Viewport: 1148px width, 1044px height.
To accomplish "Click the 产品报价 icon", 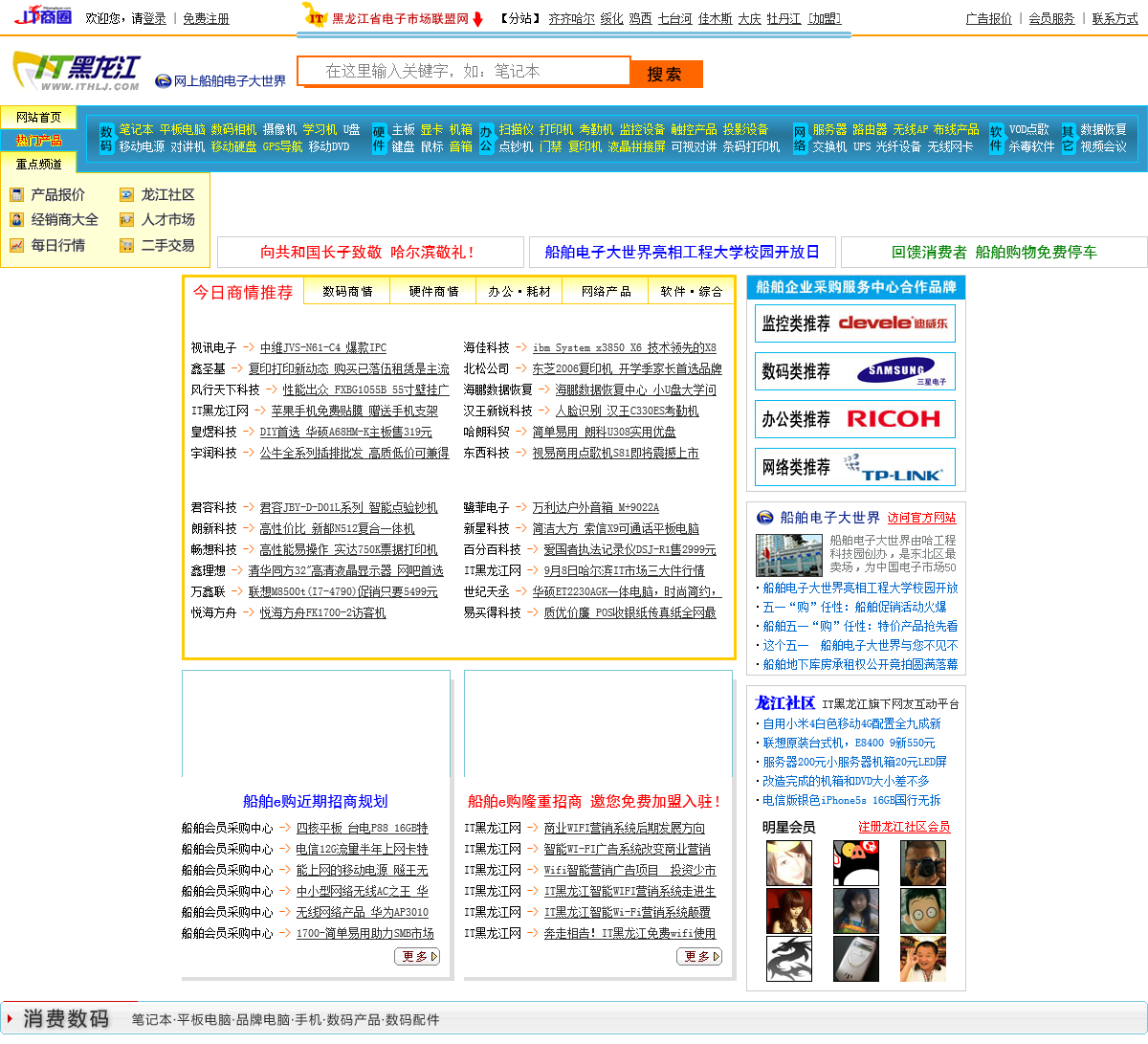I will (x=16, y=194).
